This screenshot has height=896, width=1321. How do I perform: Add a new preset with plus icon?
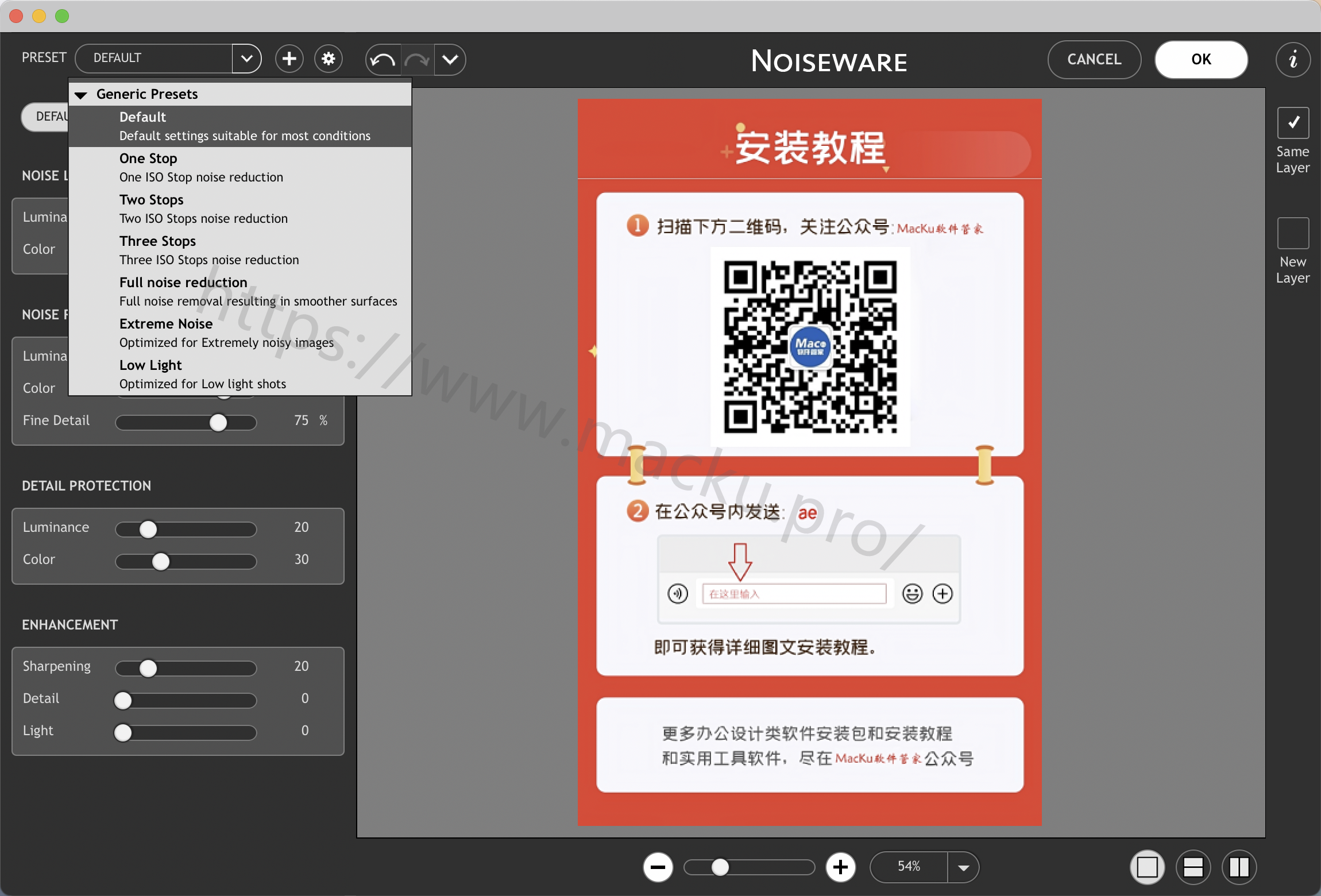(x=289, y=59)
